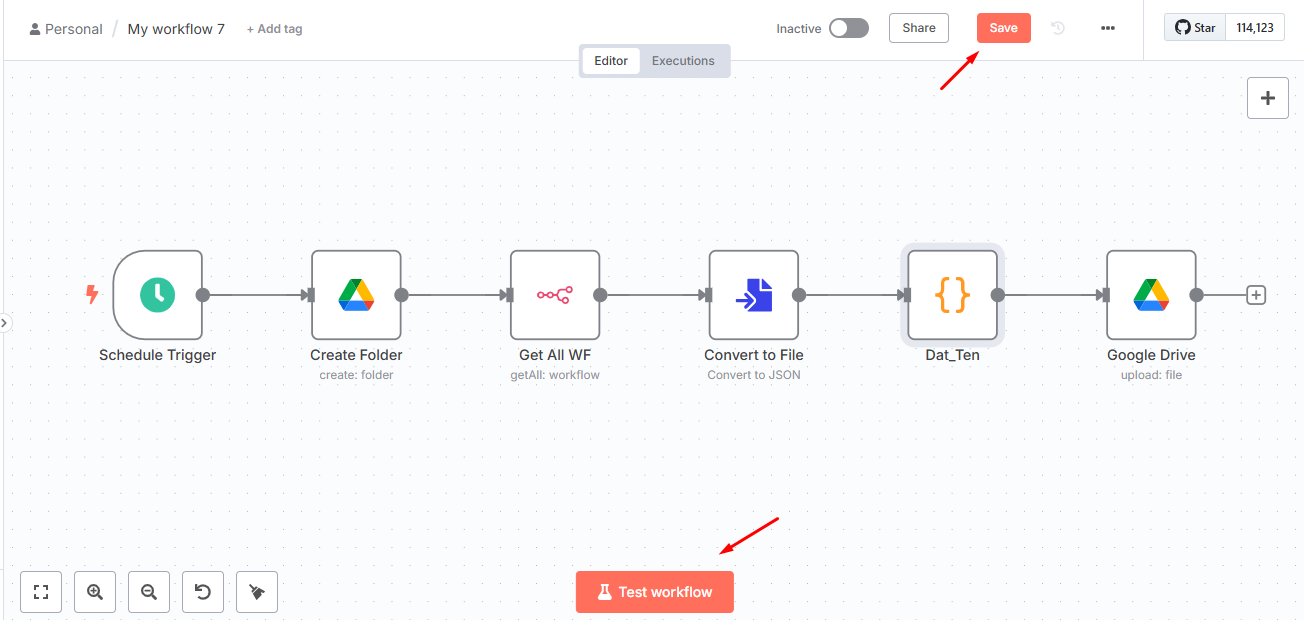This screenshot has width=1304, height=620.
Task: Select the Convert to File node
Action: (x=754, y=294)
